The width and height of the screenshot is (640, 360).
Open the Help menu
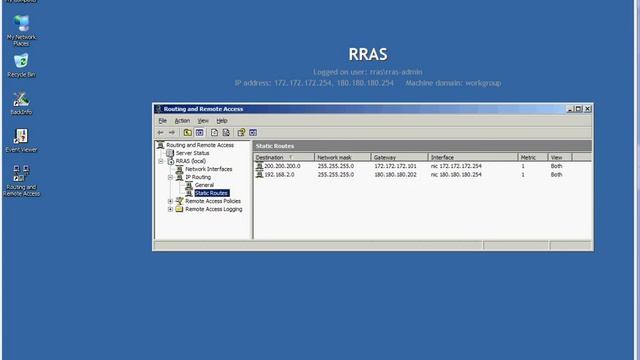(222, 121)
